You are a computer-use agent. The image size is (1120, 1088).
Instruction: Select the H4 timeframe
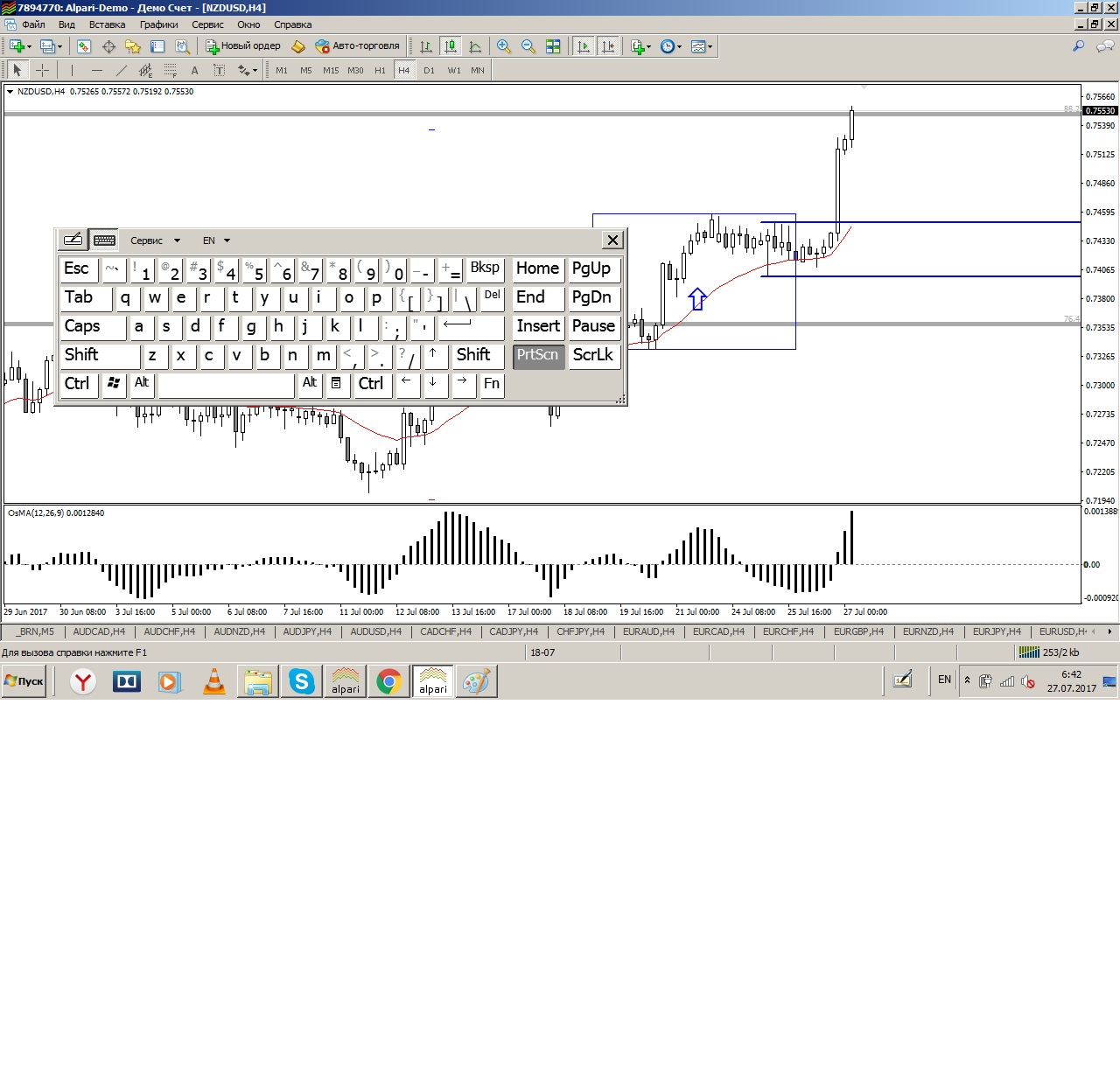tap(403, 70)
